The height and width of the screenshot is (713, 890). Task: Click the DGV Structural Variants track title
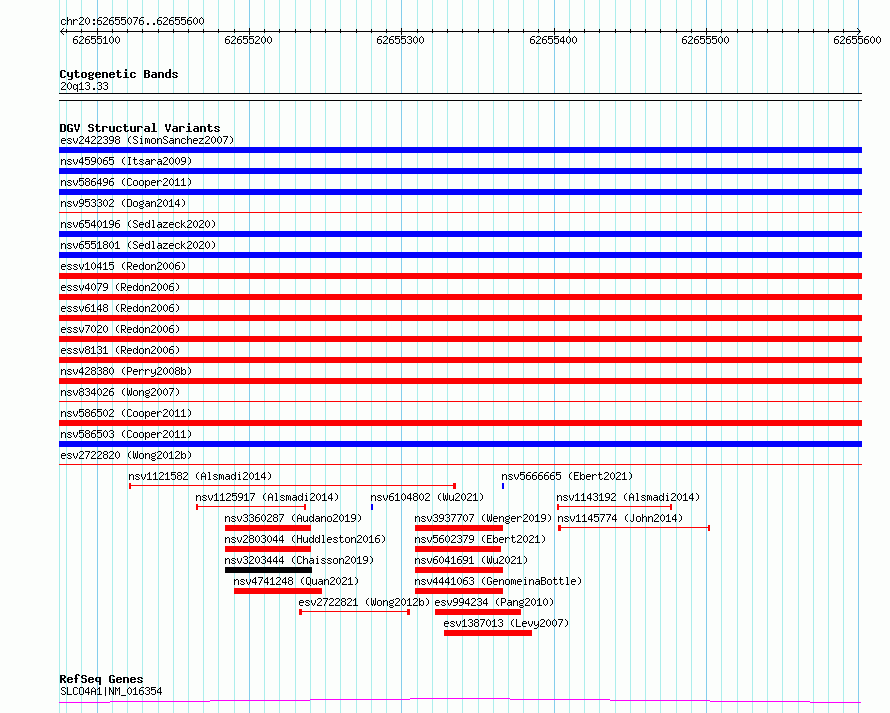tap(140, 128)
